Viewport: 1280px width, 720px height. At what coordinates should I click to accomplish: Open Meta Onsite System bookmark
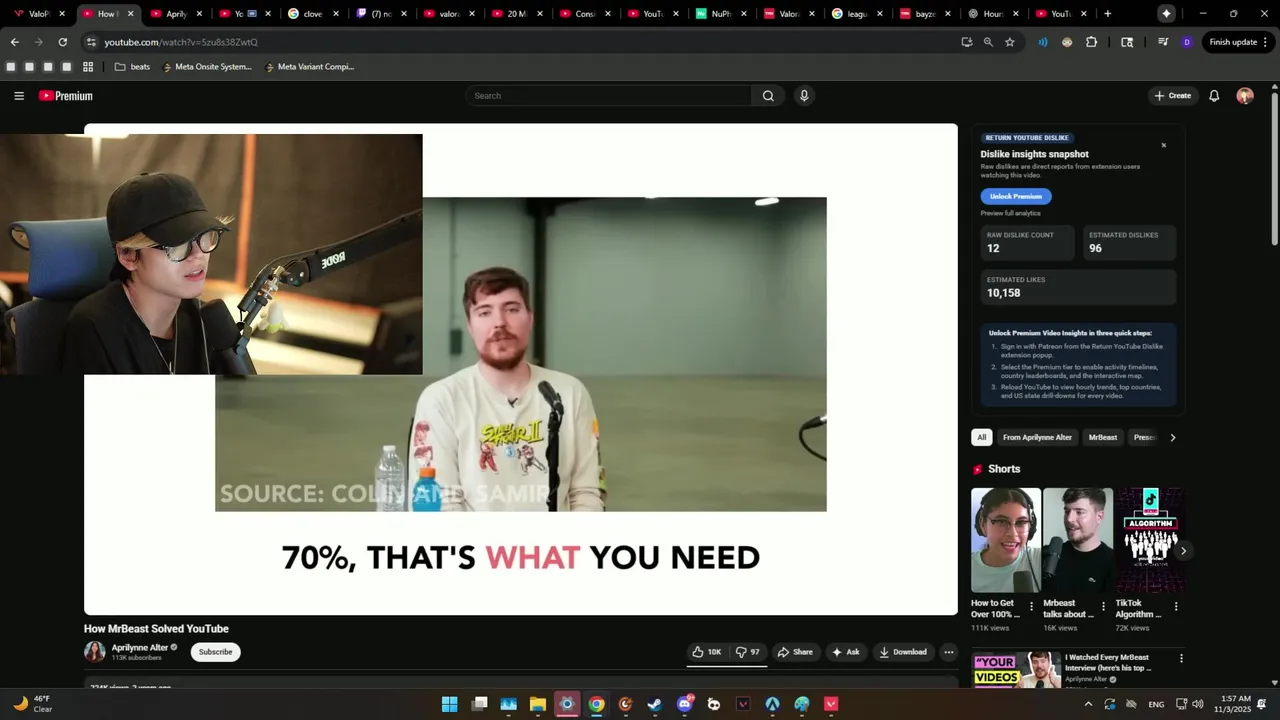(207, 67)
